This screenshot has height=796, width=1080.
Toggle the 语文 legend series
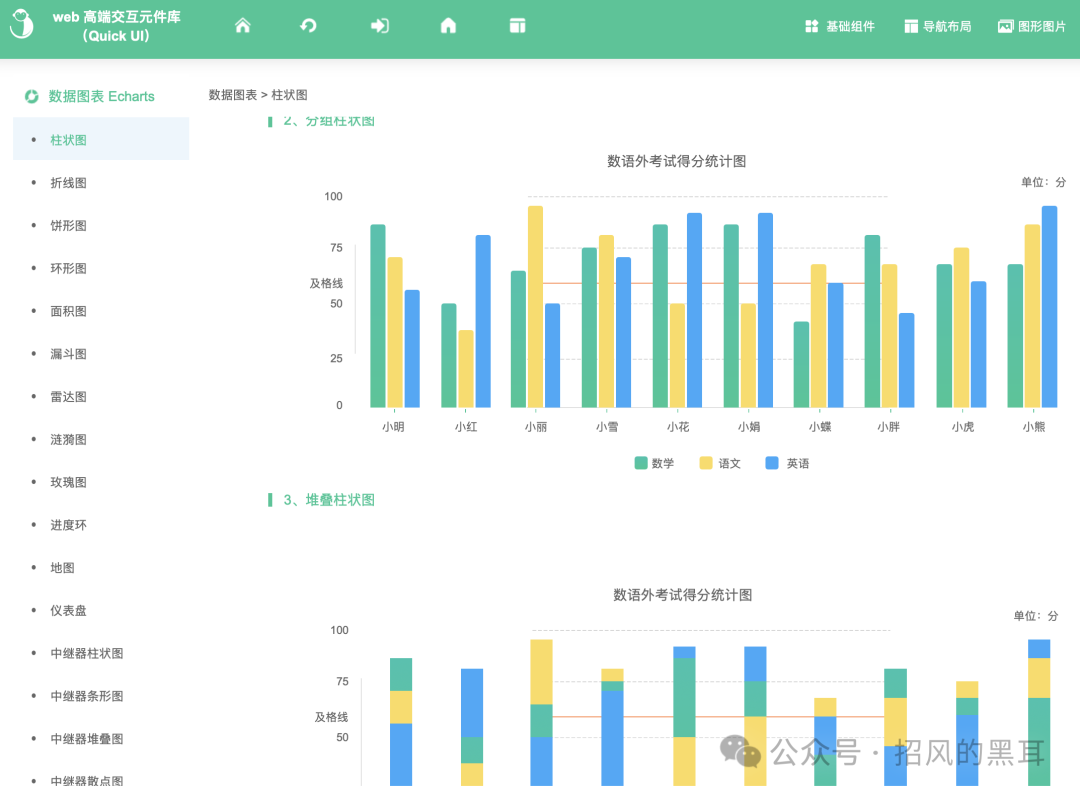(720, 463)
